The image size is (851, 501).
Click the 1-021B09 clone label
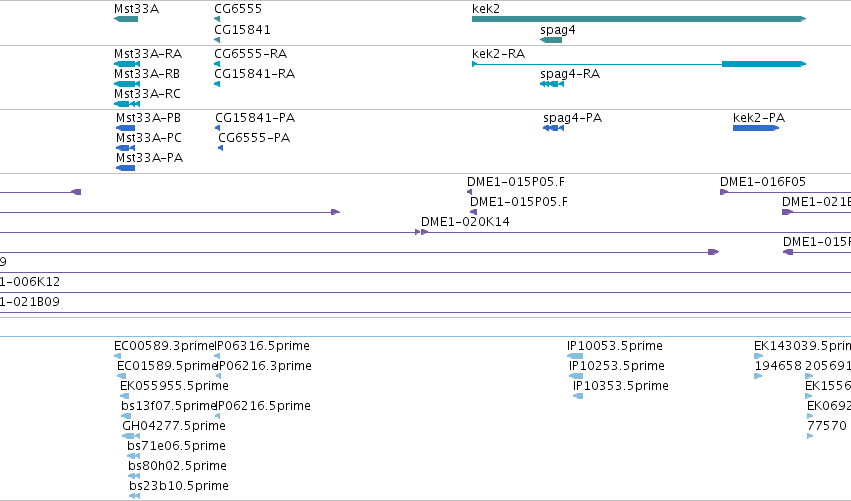30,302
